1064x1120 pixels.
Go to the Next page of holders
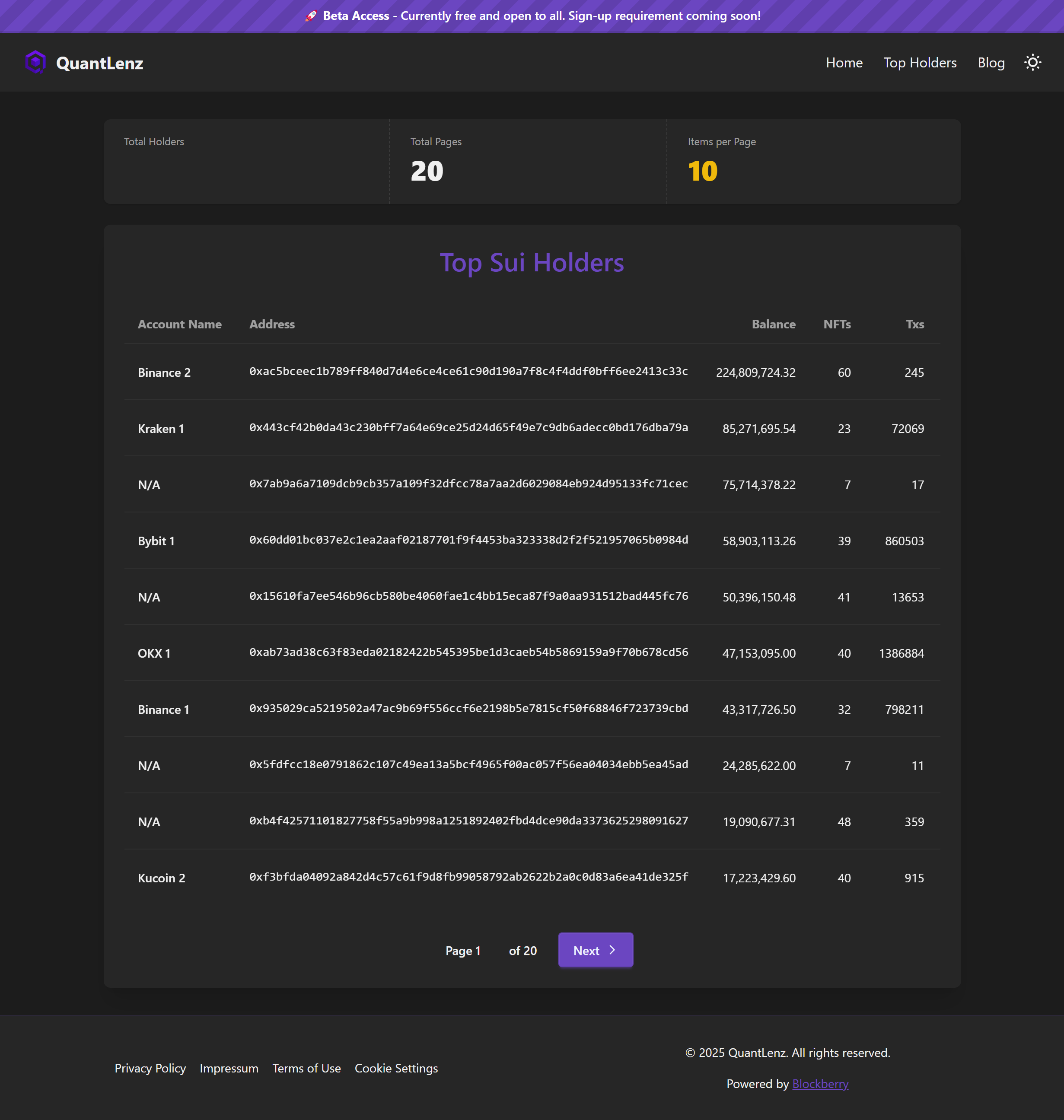(x=596, y=950)
